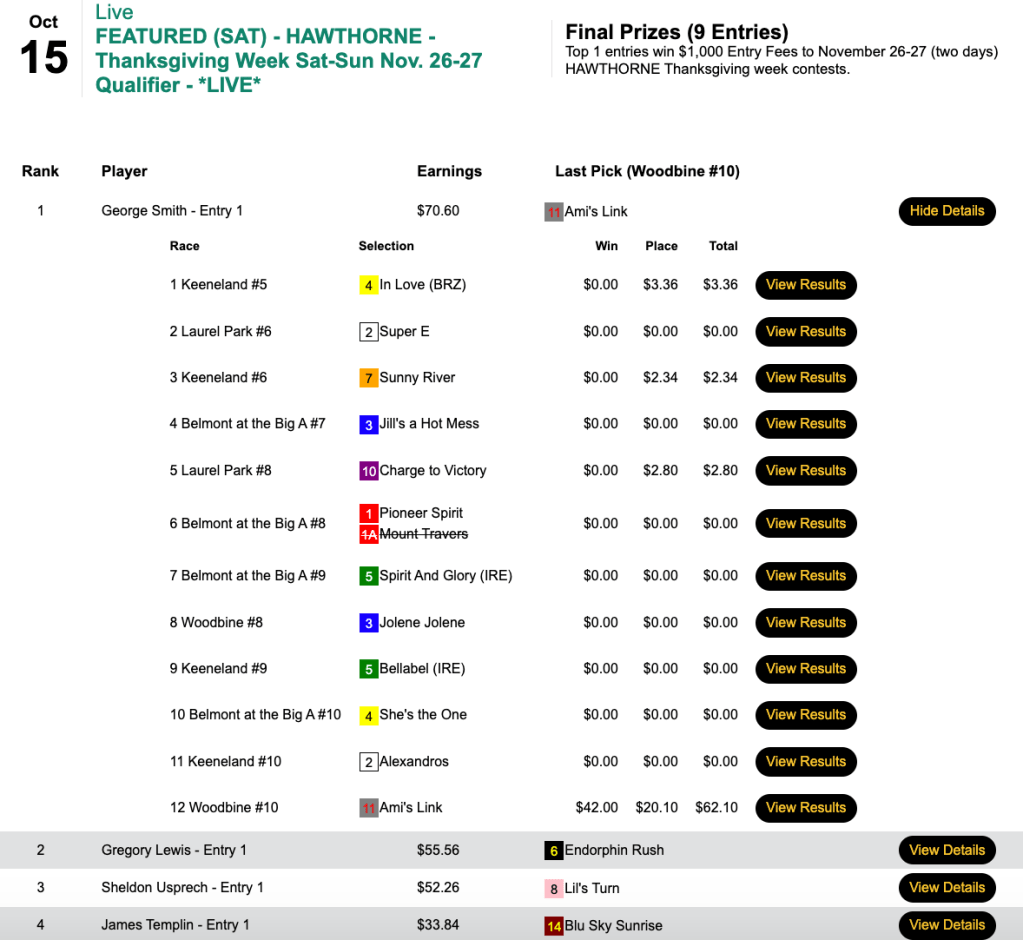Viewport: 1023px width, 940px height.
Task: Click yellow number 4 badge for In Love (BRZ)
Action: (x=369, y=285)
